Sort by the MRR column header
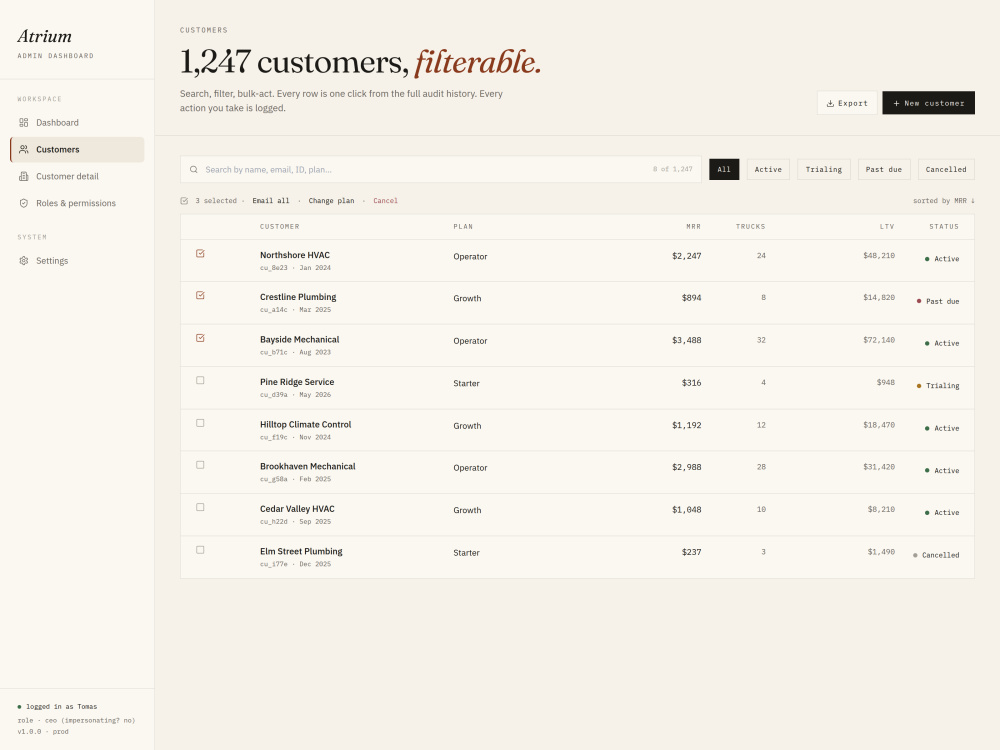The height and width of the screenshot is (750, 1000). pyautogui.click(x=693, y=226)
